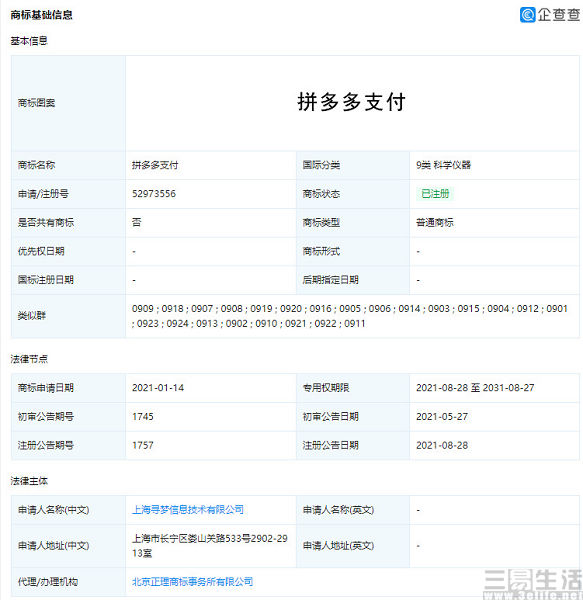Click the 代理/办理机构 label
Viewport: 583px width, 600px height.
coord(48,582)
